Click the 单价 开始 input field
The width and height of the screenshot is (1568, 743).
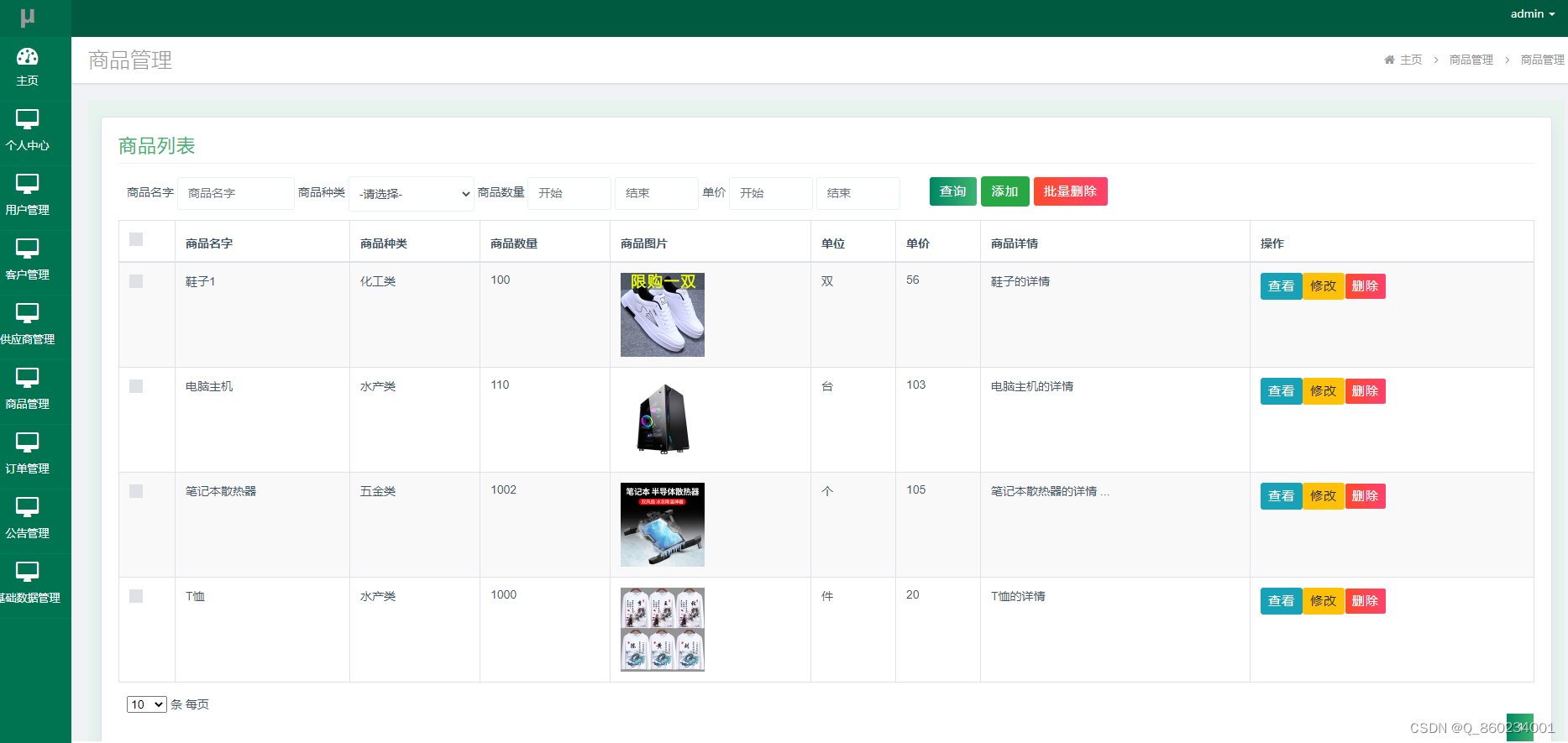click(771, 193)
